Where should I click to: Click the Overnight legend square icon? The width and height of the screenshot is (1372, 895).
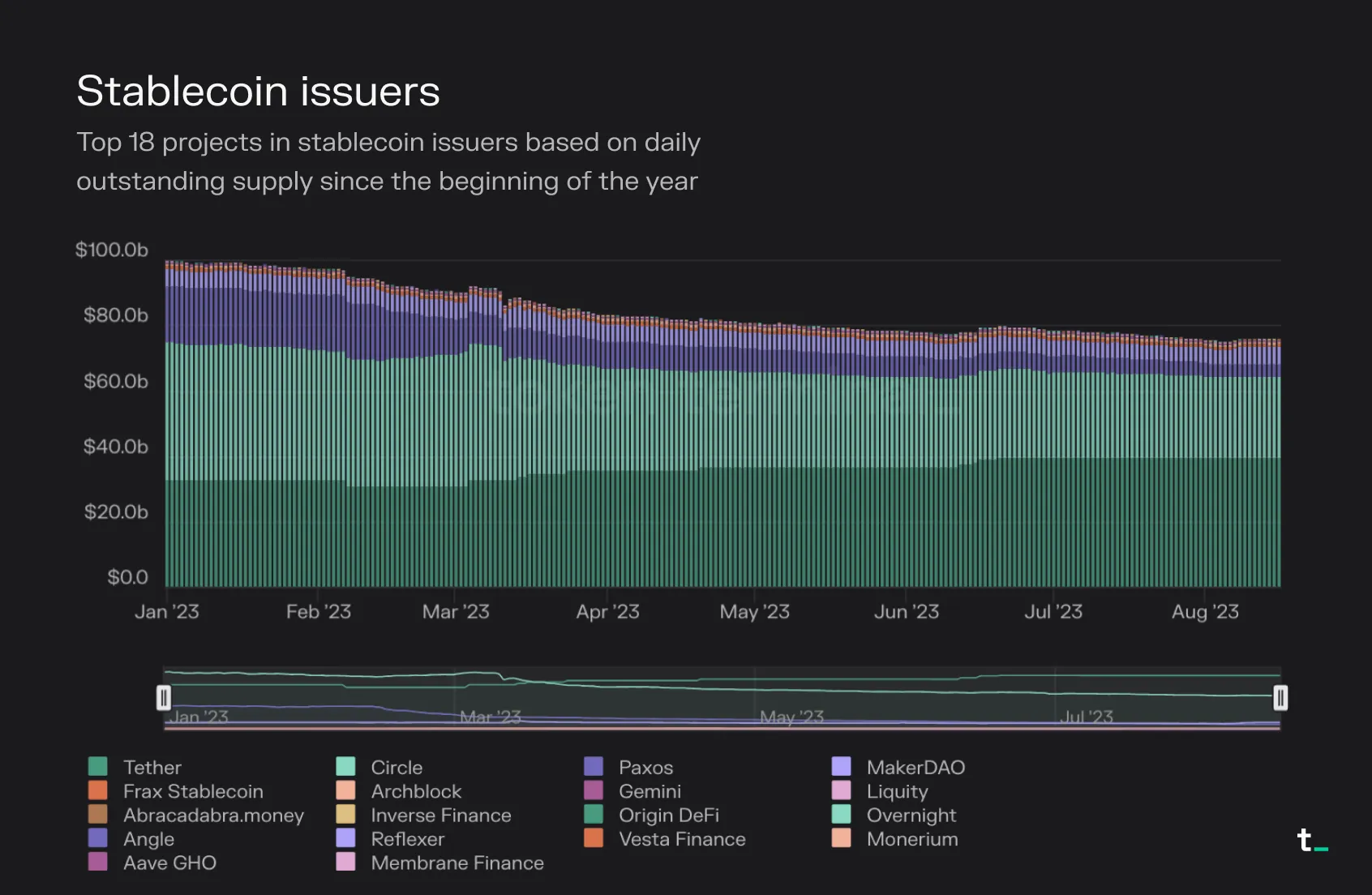[842, 814]
